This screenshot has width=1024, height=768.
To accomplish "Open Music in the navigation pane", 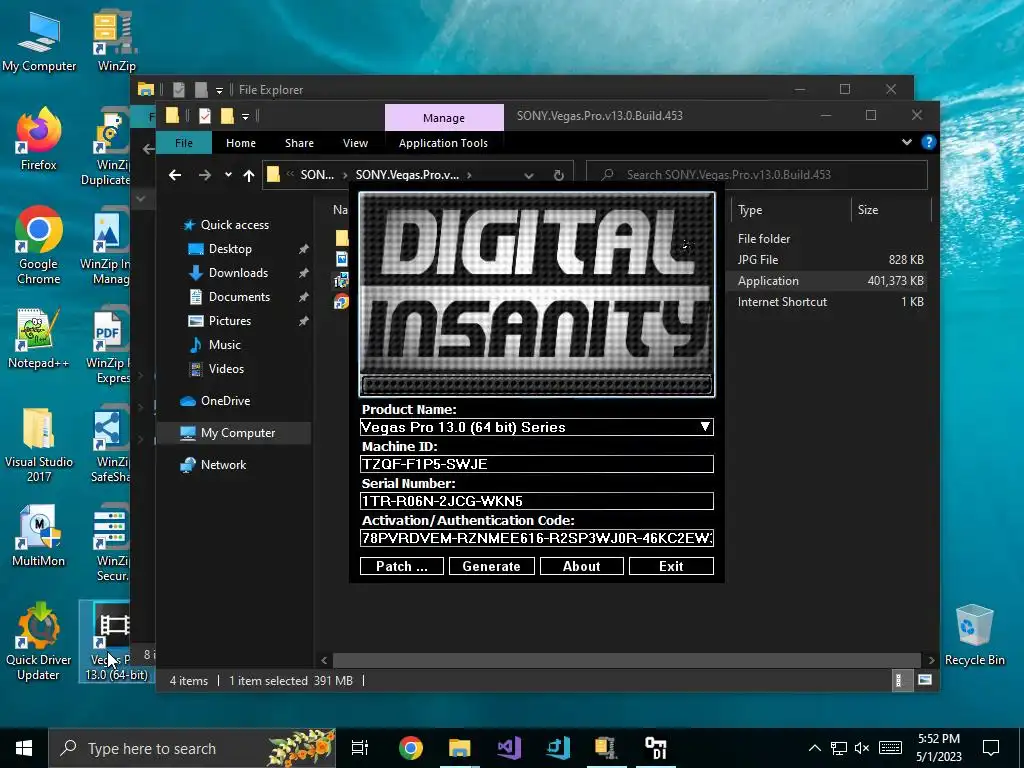I will click(x=224, y=345).
